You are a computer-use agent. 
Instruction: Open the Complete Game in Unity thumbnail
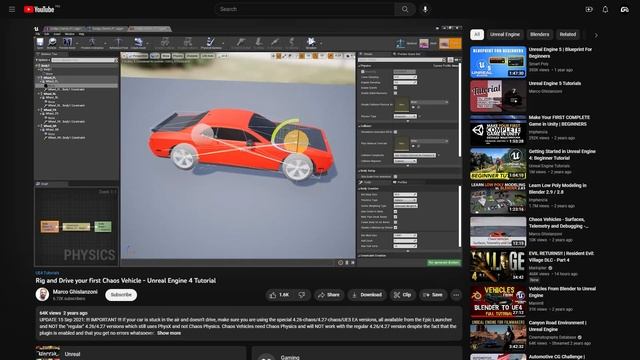coord(498,130)
